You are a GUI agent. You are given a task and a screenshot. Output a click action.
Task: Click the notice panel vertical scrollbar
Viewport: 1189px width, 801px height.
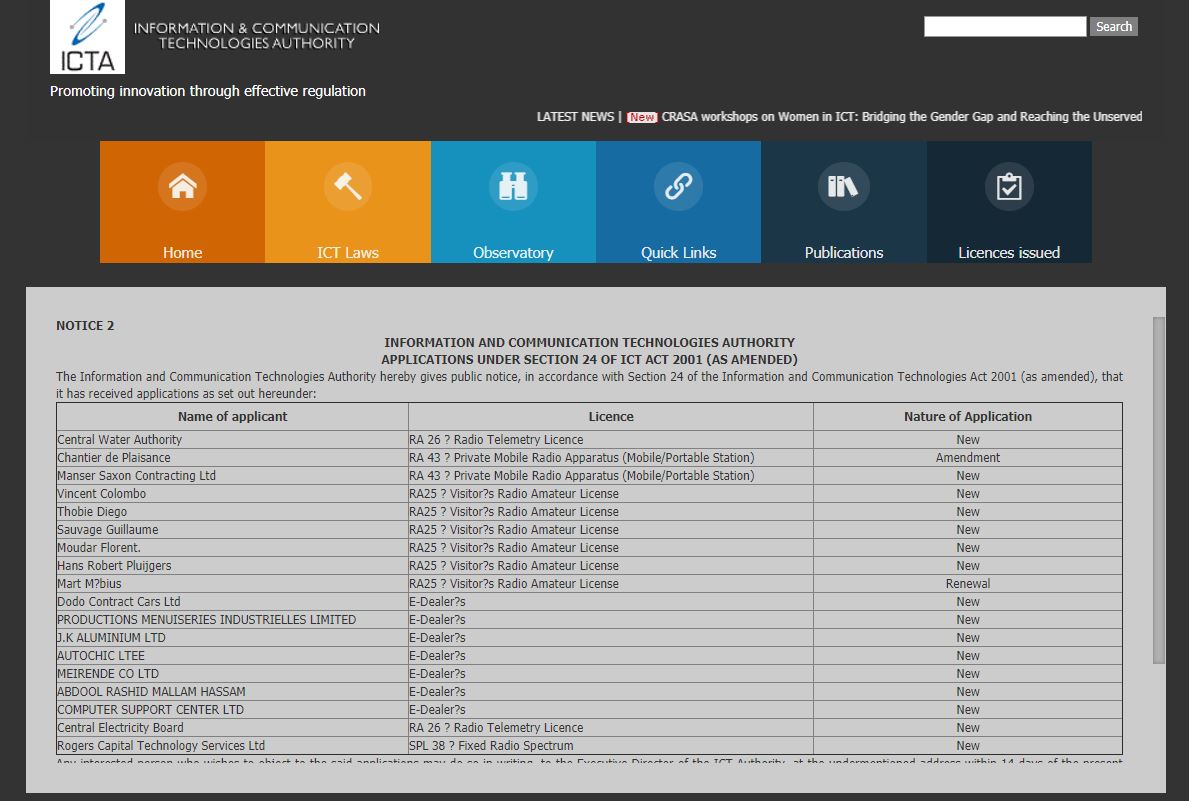pos(1159,490)
